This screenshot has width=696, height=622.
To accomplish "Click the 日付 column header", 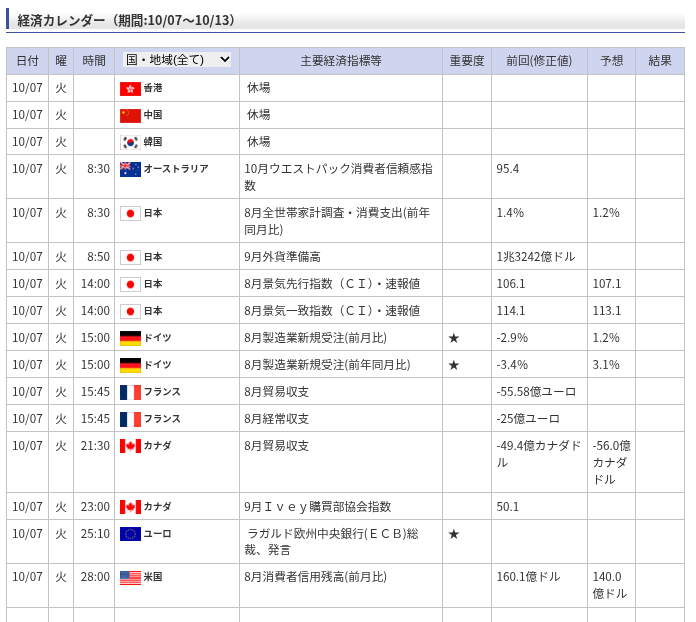I will click(x=27, y=61).
